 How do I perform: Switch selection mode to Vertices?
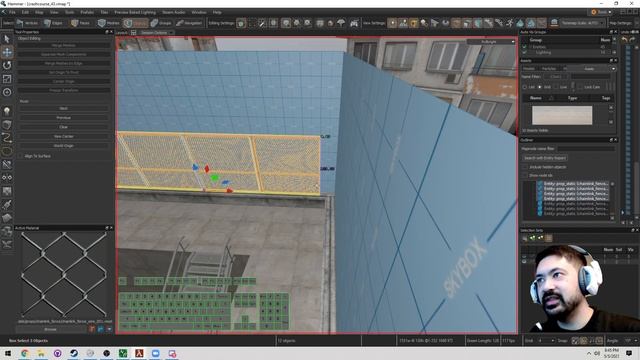tap(27, 23)
